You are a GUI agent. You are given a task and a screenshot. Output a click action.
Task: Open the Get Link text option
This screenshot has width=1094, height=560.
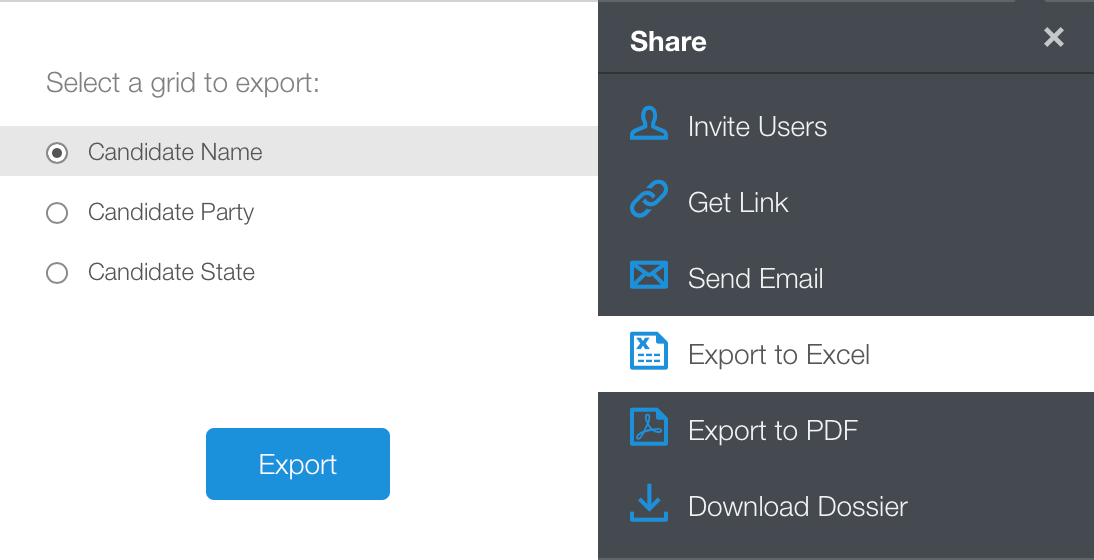click(x=738, y=203)
